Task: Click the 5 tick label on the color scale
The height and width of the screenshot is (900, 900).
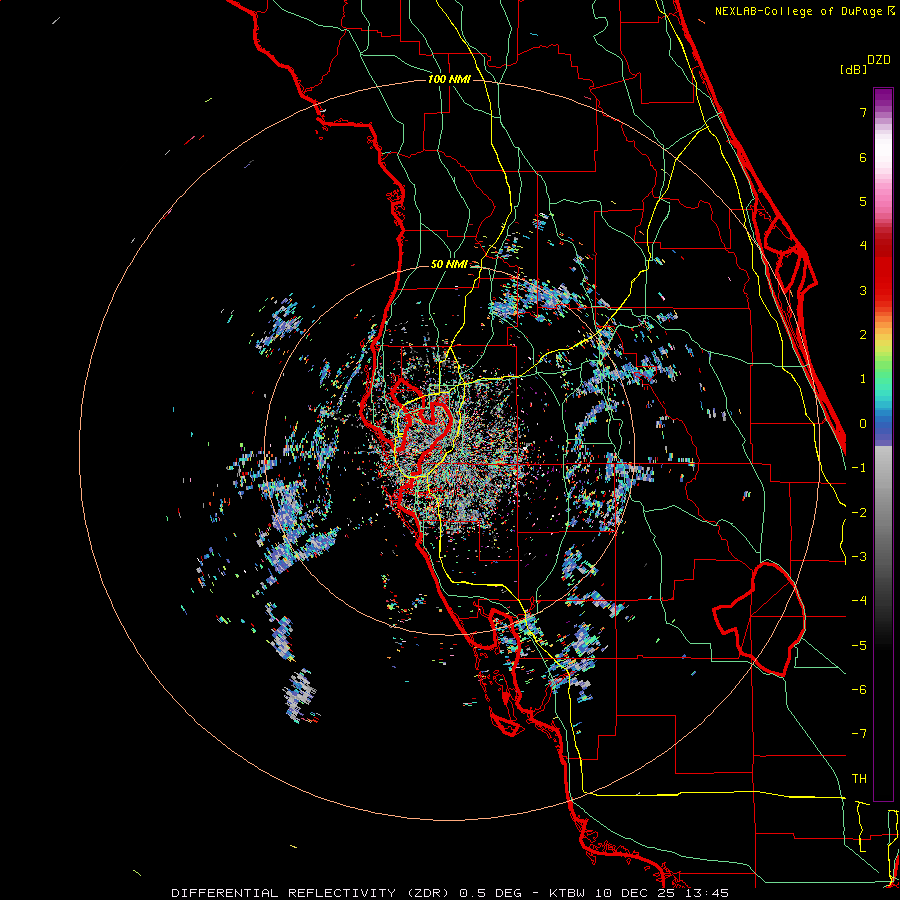Action: pos(863,201)
